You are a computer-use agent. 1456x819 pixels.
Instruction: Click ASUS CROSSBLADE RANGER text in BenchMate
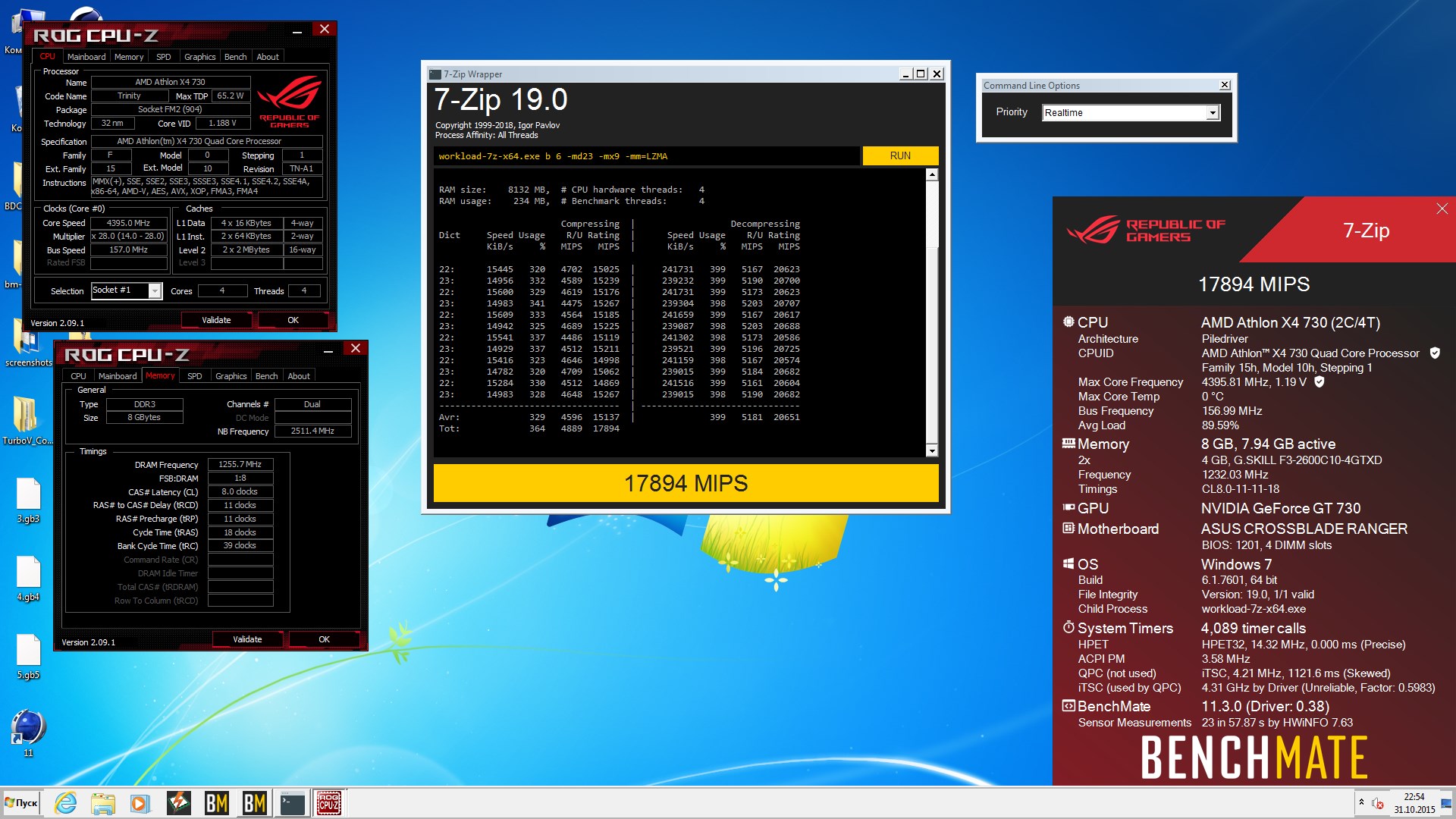[x=1304, y=529]
